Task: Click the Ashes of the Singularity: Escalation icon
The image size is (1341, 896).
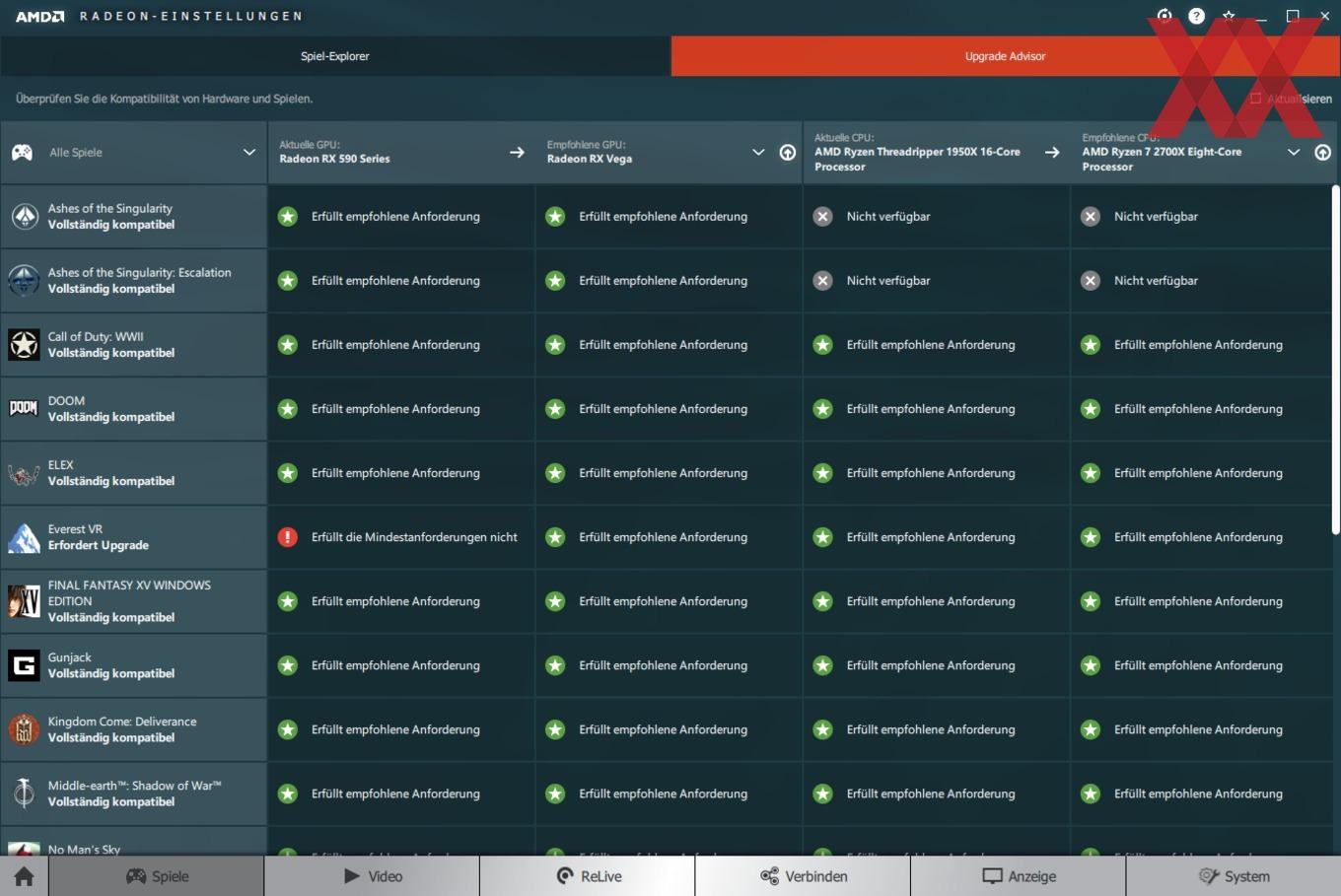Action: (x=24, y=280)
